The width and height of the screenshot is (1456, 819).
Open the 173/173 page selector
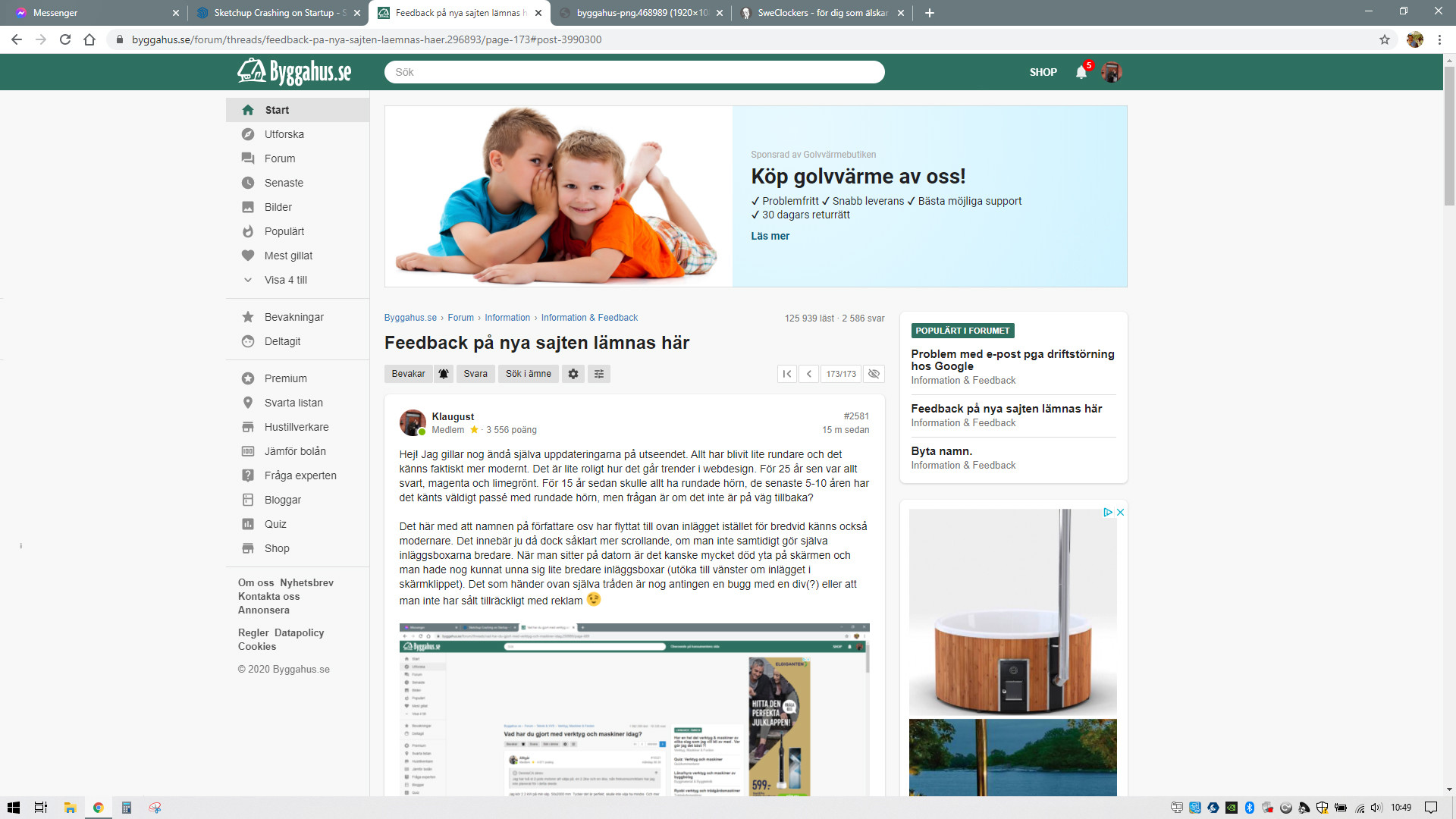841,374
